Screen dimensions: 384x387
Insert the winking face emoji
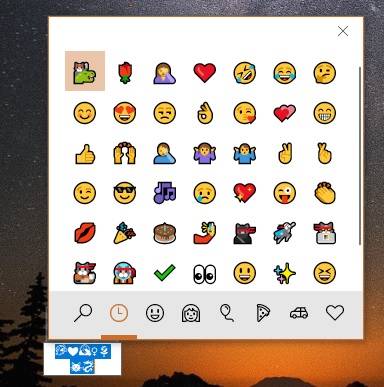click(85, 193)
